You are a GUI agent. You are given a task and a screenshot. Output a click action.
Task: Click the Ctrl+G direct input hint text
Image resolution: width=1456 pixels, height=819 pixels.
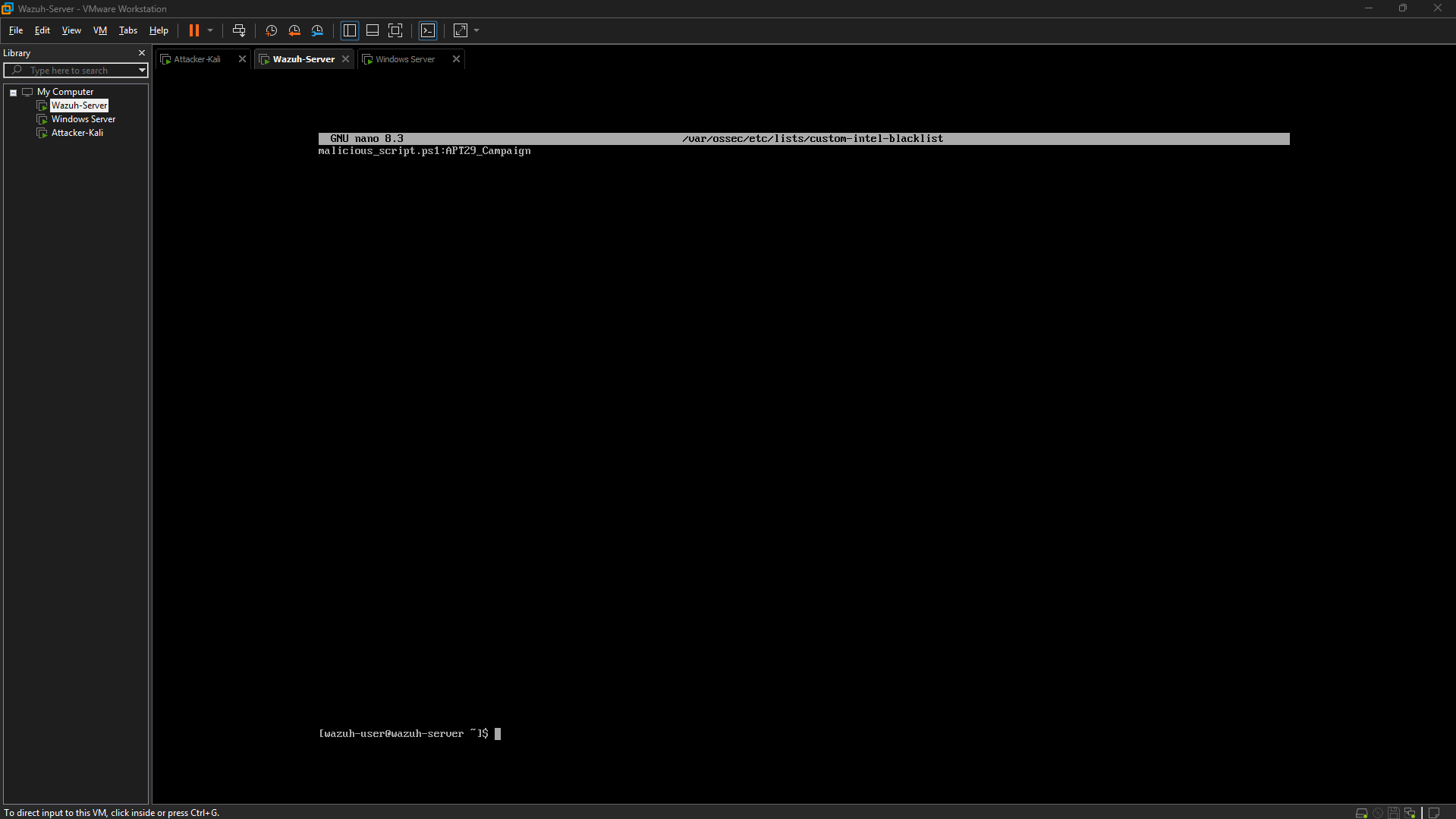(x=112, y=813)
